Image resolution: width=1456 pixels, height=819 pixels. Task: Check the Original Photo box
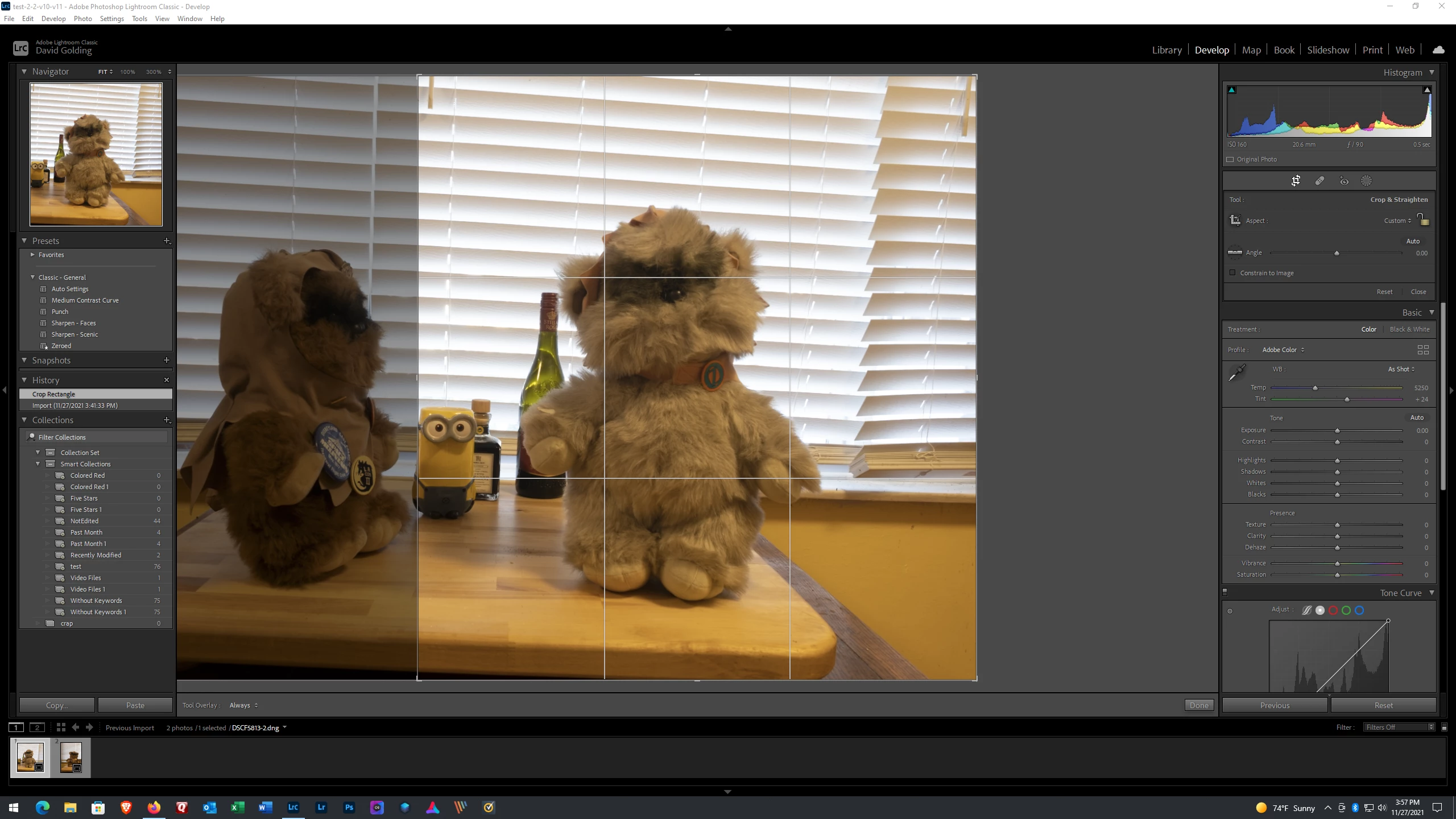(1230, 159)
